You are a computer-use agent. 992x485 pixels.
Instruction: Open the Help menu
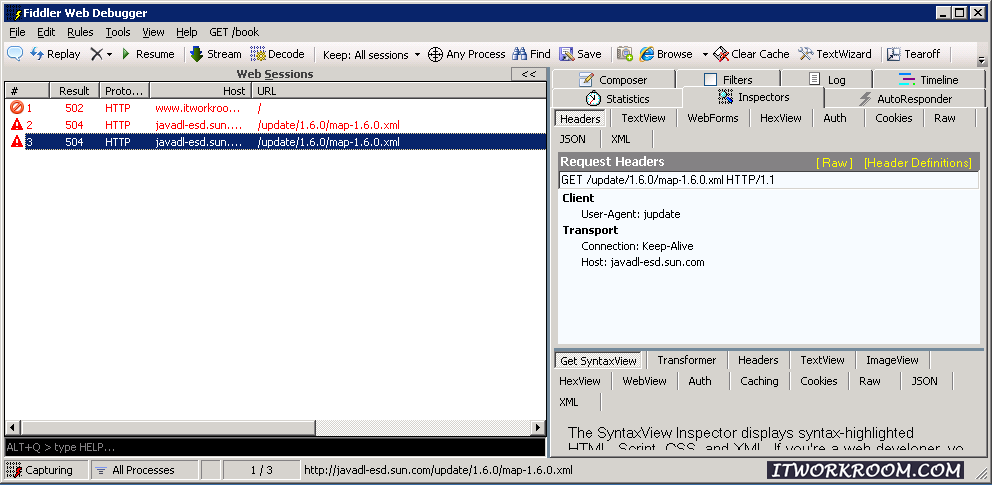tap(187, 32)
